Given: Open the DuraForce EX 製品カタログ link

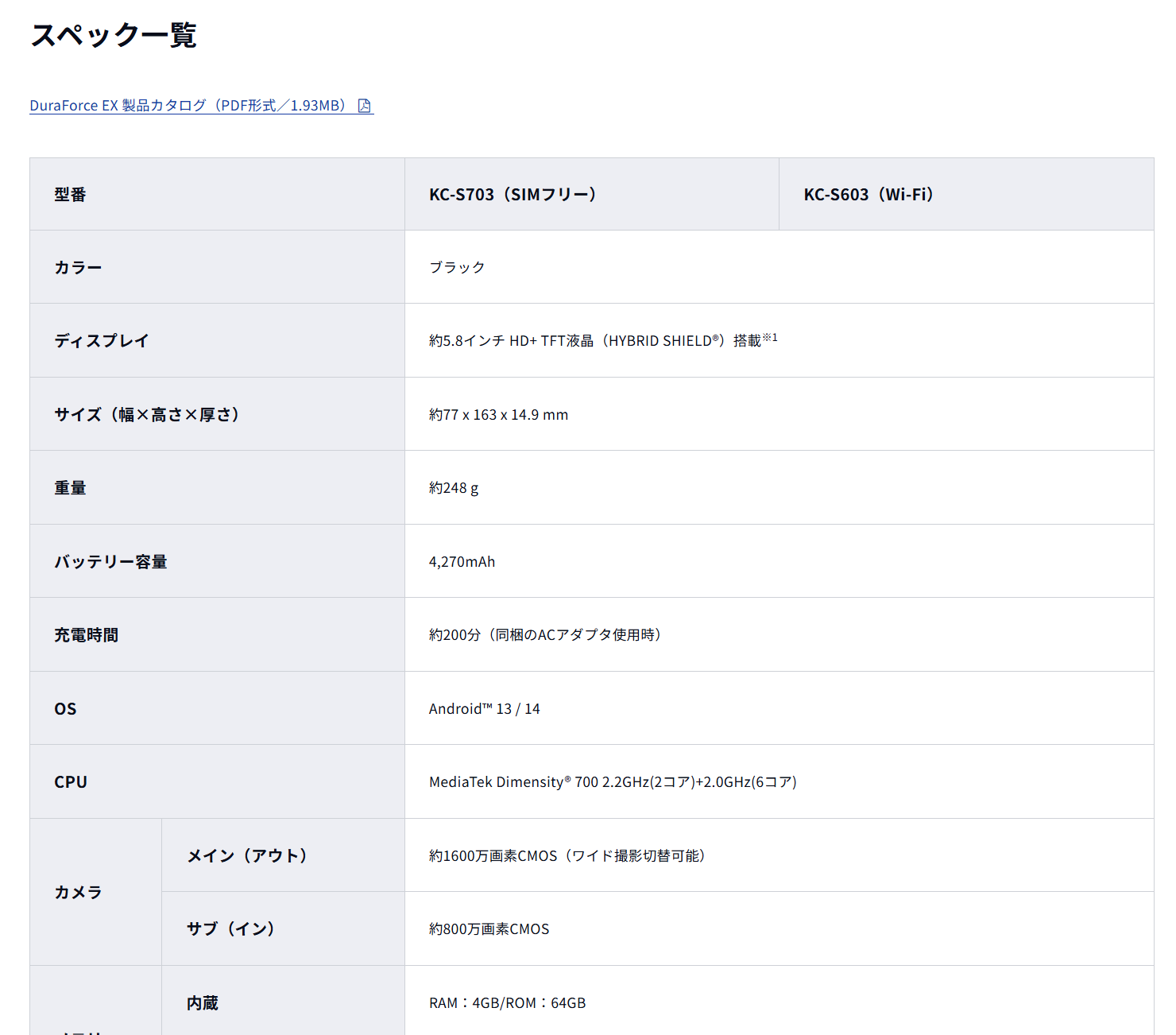Looking at the screenshot, I should (188, 106).
